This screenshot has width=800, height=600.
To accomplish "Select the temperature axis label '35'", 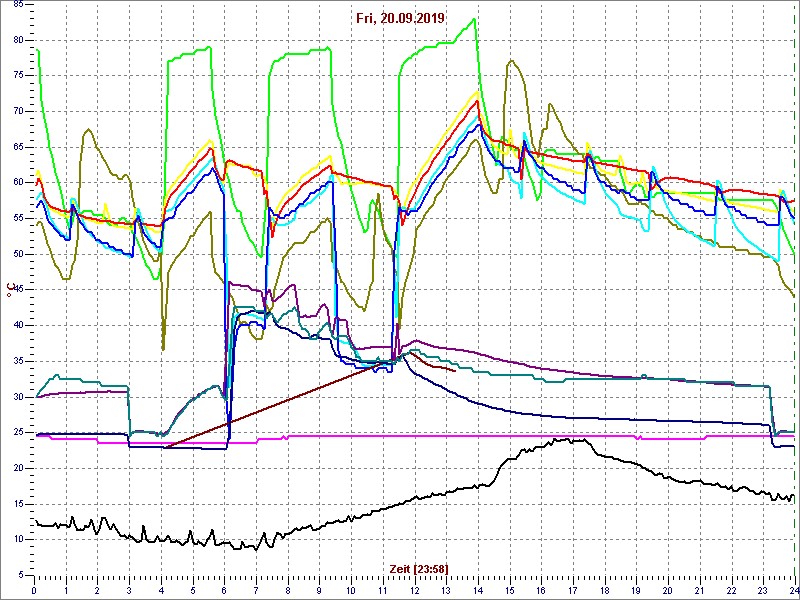I will coord(17,361).
